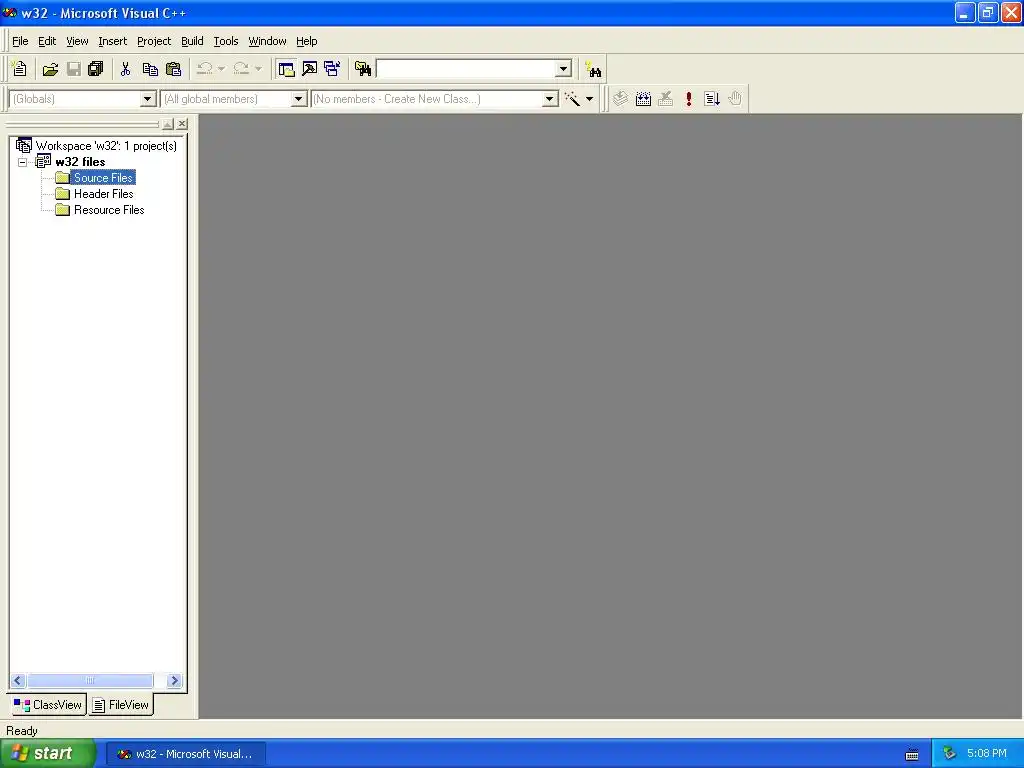1024x768 pixels.
Task: Open the WizardBar actions dropdown arrow
Action: [589, 99]
